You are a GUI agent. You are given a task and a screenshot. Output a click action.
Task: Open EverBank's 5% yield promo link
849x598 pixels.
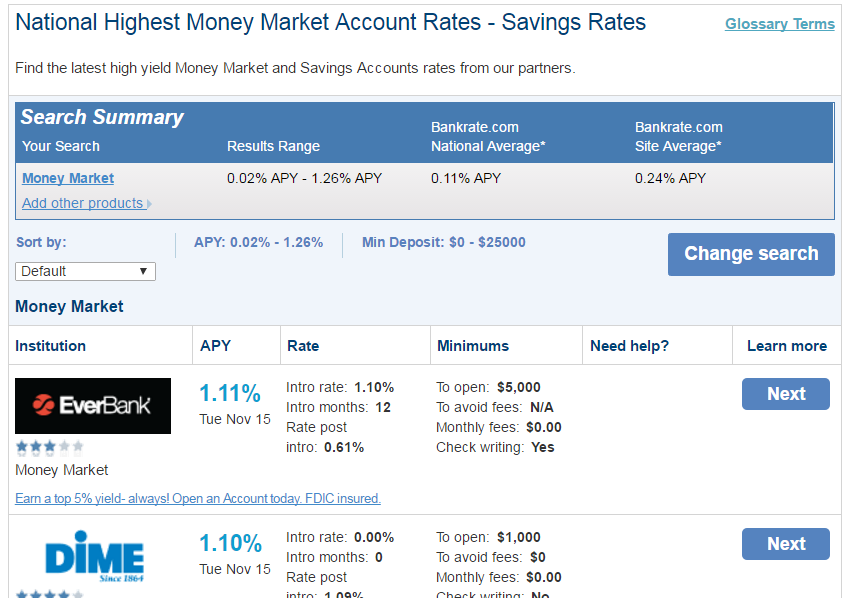tap(198, 498)
